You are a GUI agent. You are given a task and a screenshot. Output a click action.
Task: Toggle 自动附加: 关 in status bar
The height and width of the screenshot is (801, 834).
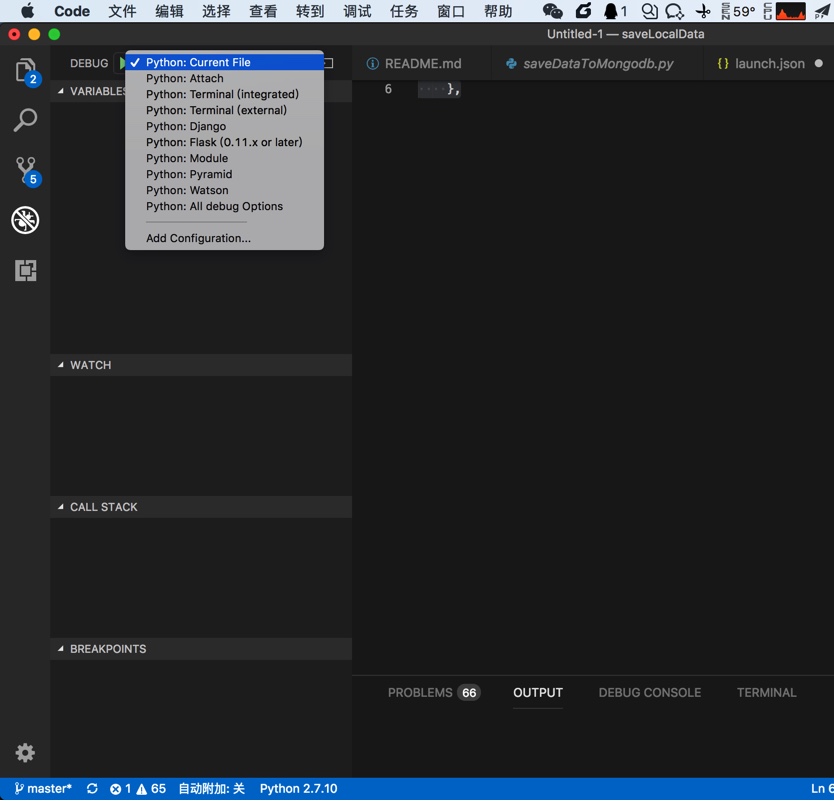click(x=211, y=788)
